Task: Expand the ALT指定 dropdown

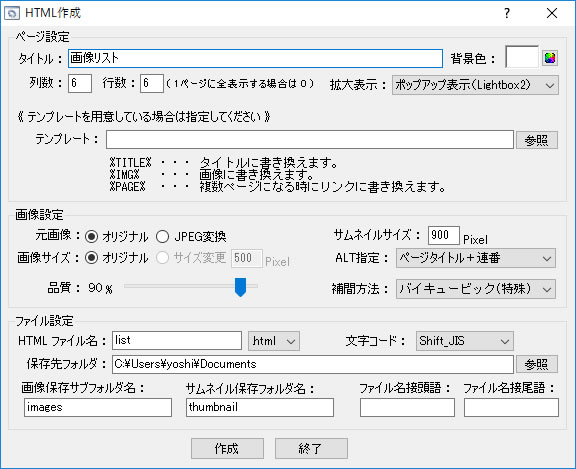Action: pos(476,258)
